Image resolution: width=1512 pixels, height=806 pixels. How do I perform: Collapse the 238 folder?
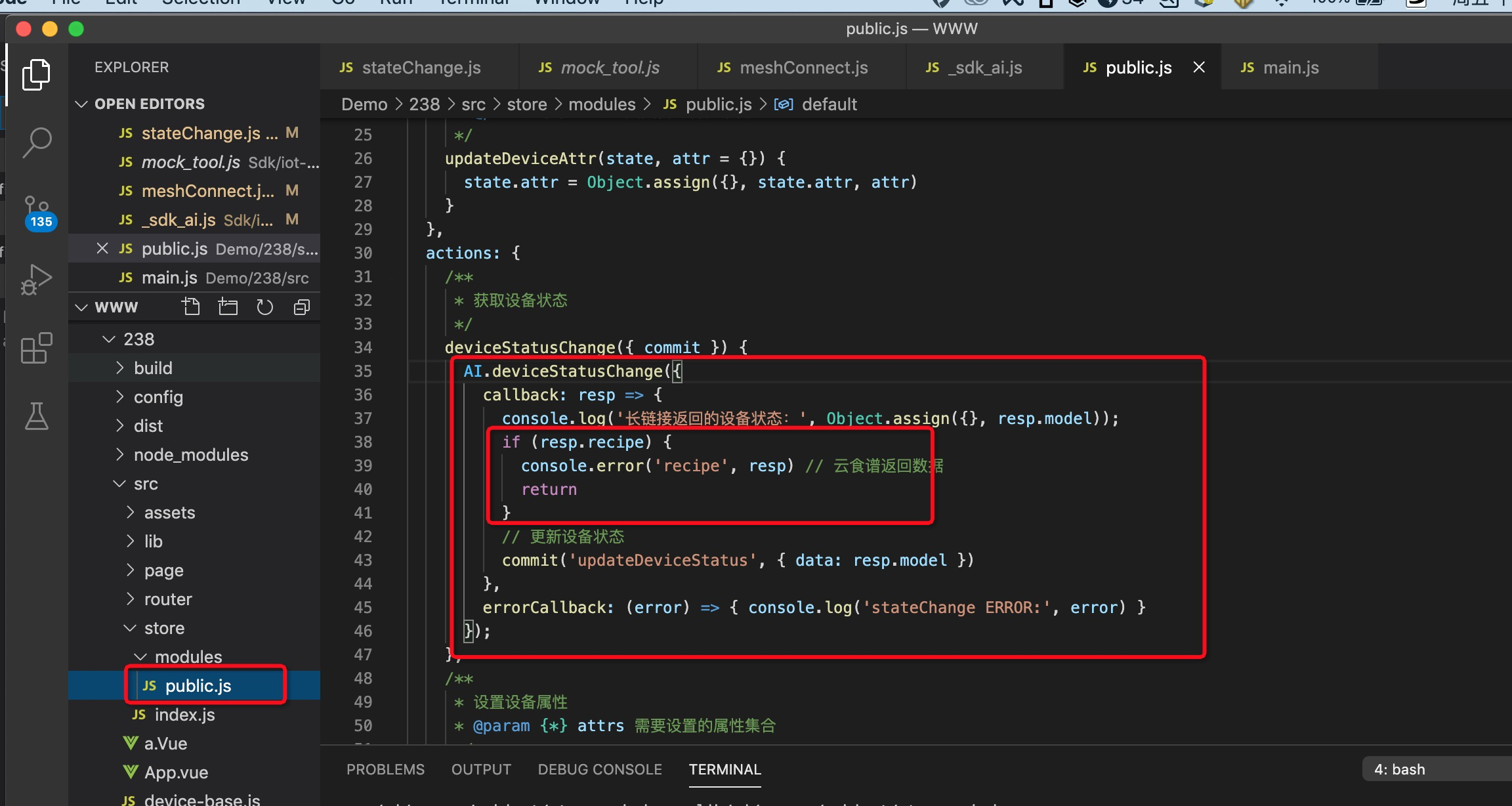pyautogui.click(x=109, y=339)
